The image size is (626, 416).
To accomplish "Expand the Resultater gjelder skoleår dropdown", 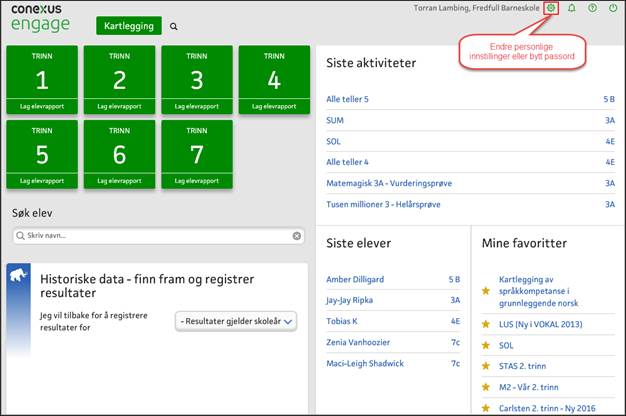I will (236, 321).
